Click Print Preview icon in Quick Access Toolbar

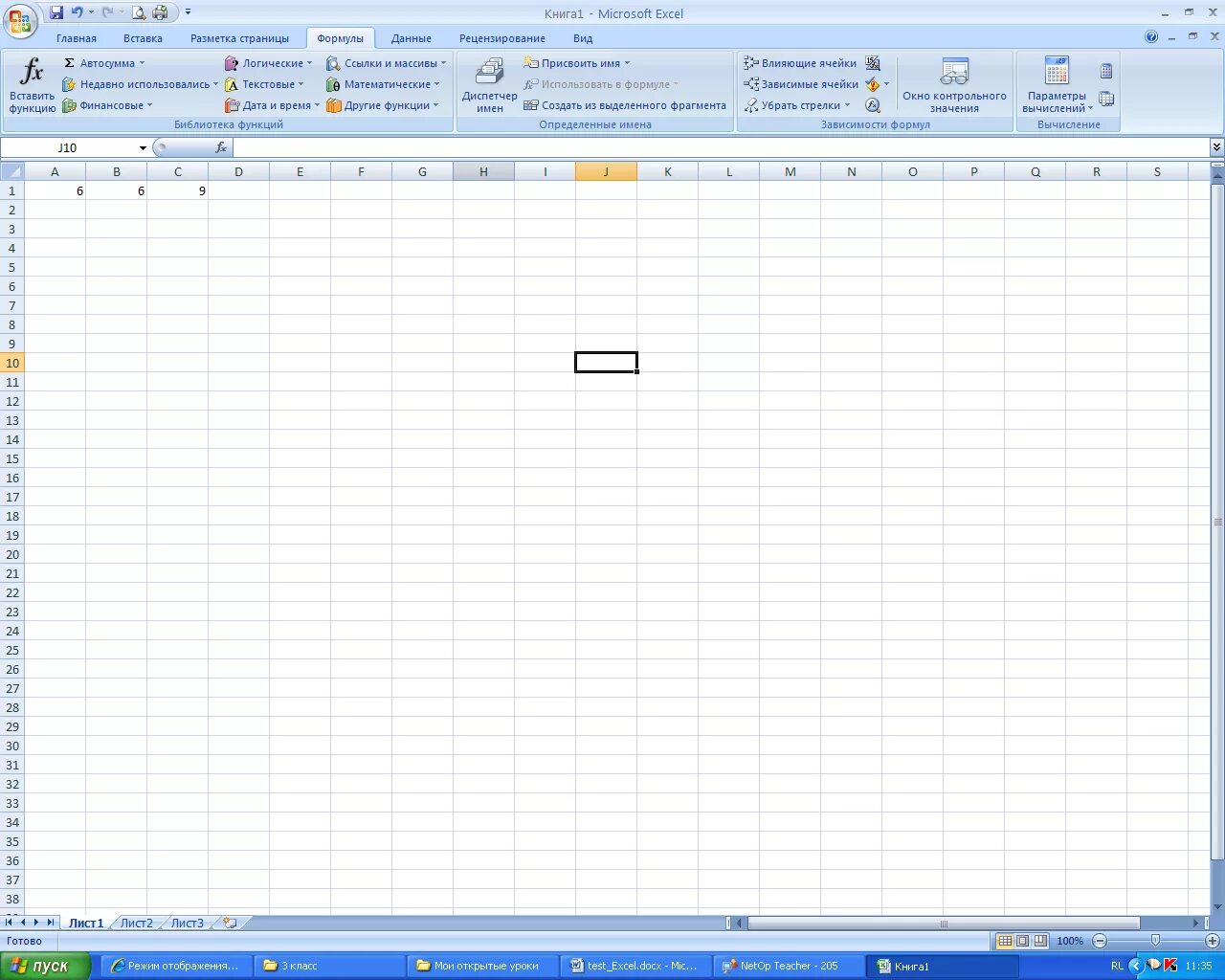coord(139,12)
